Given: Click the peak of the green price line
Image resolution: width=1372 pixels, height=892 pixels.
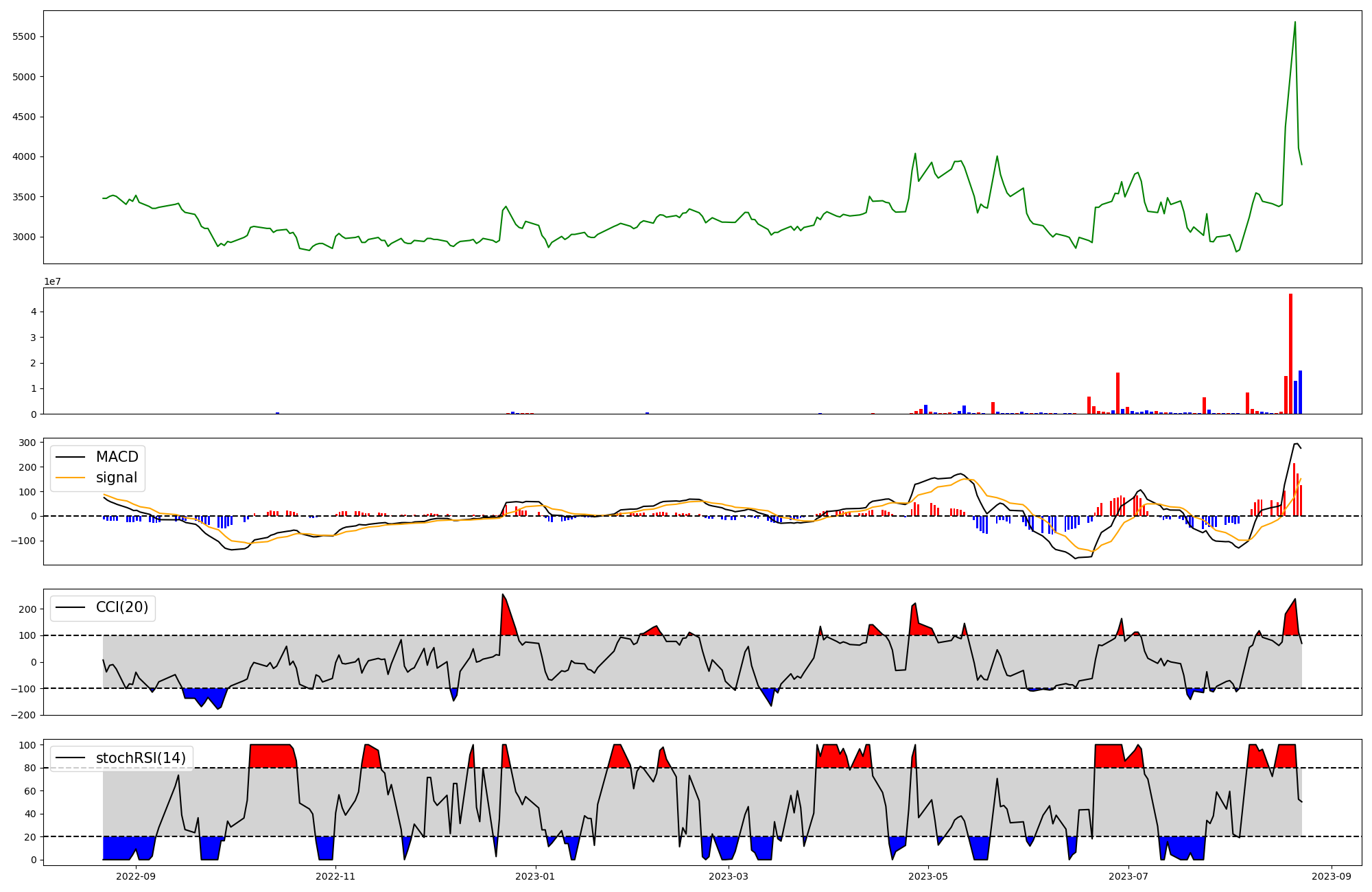Looking at the screenshot, I should (x=1294, y=23).
